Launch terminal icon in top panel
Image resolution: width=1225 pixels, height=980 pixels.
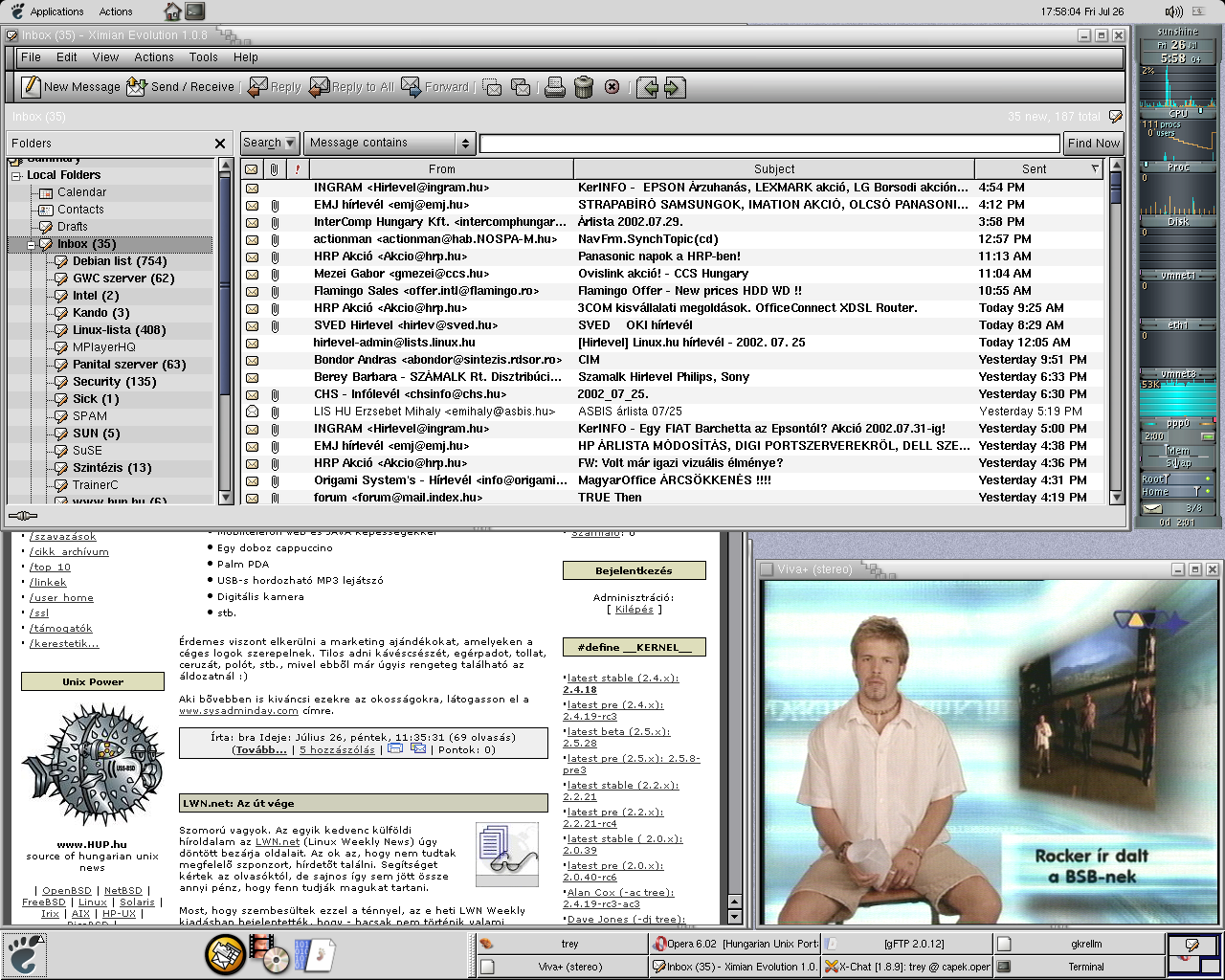(x=195, y=11)
